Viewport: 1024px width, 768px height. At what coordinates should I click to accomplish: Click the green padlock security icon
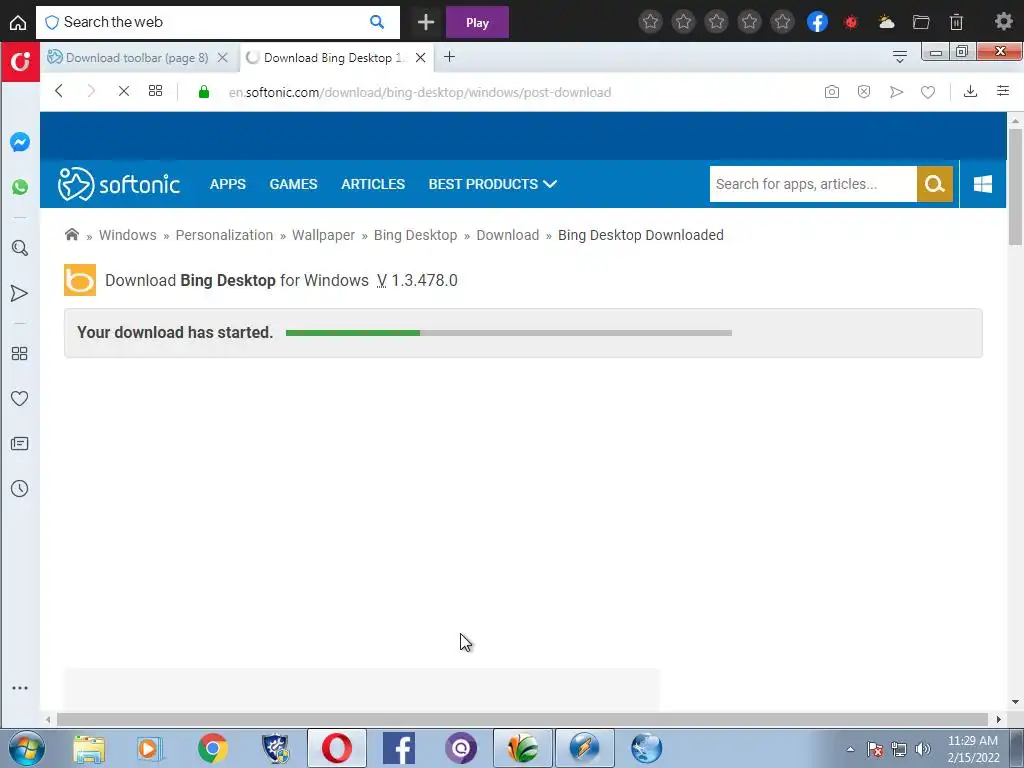point(204,92)
